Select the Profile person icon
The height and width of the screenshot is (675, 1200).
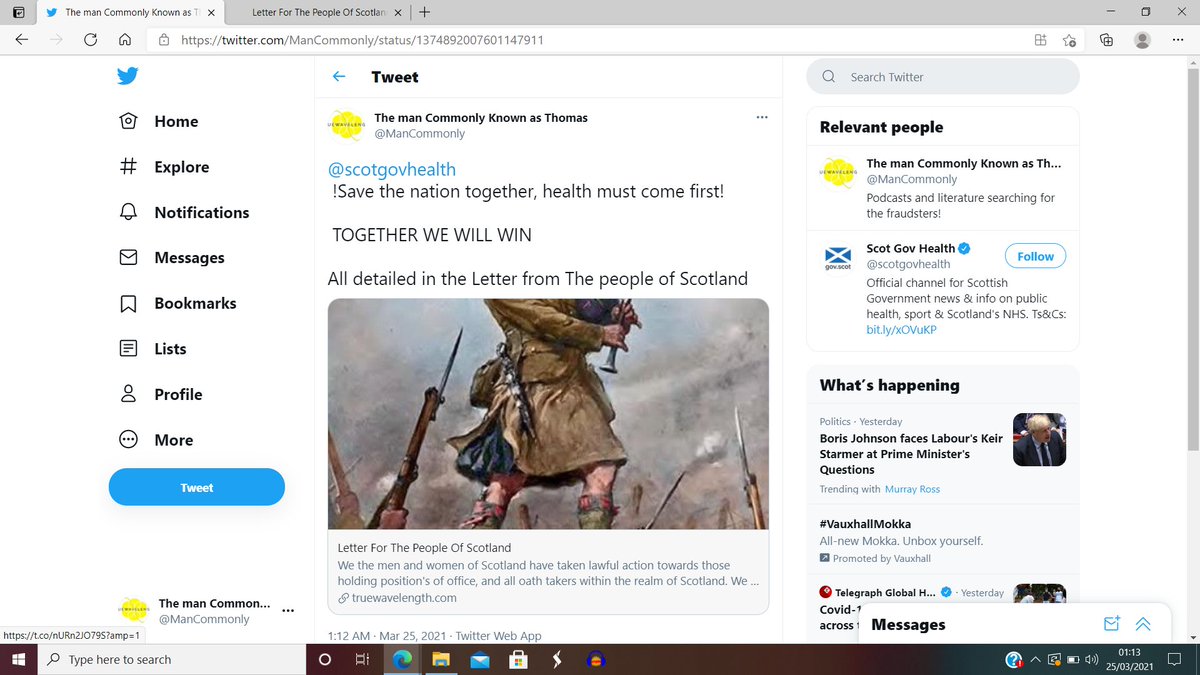(x=128, y=393)
